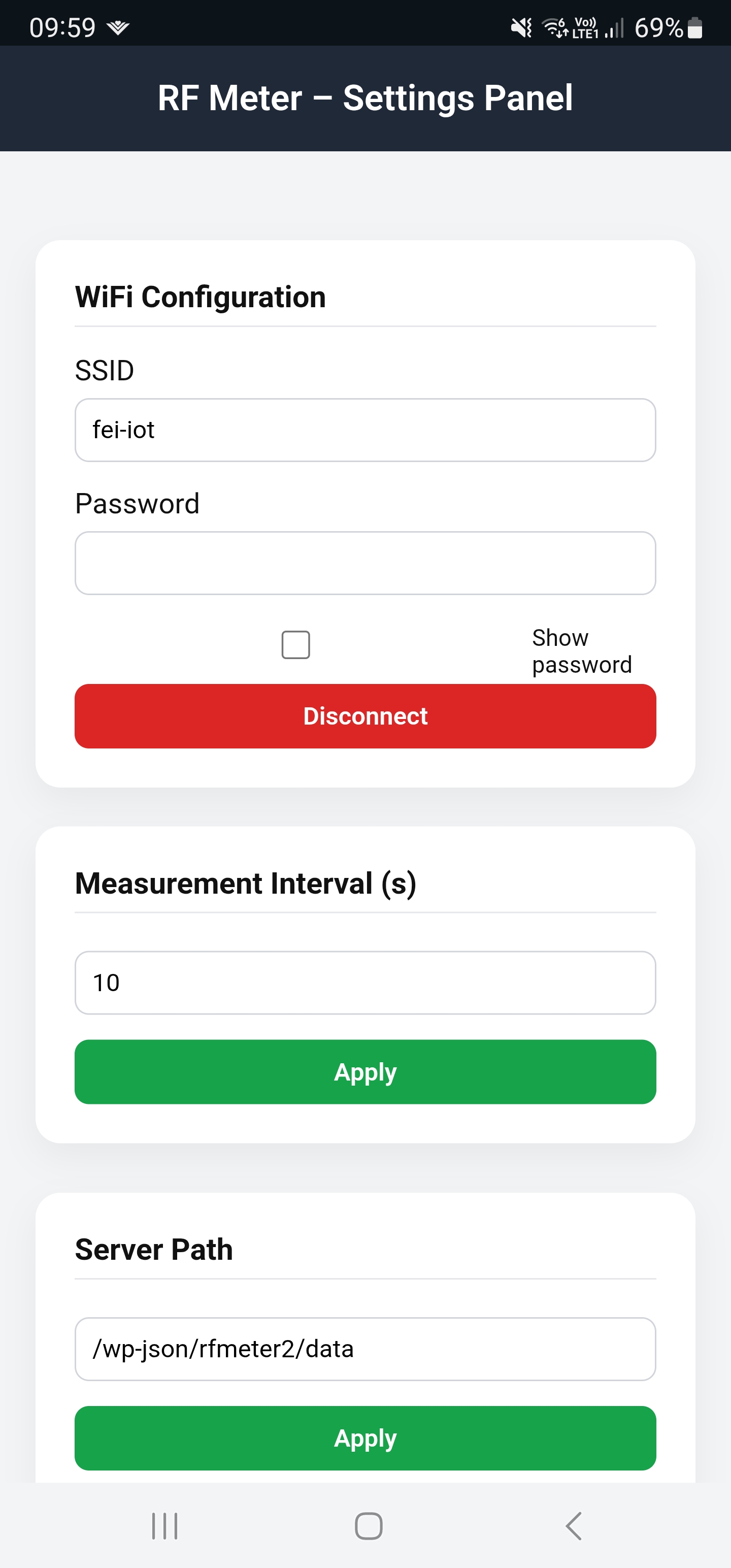Click the RF Meter Settings Panel header
This screenshot has width=731, height=1568.
coord(365,97)
